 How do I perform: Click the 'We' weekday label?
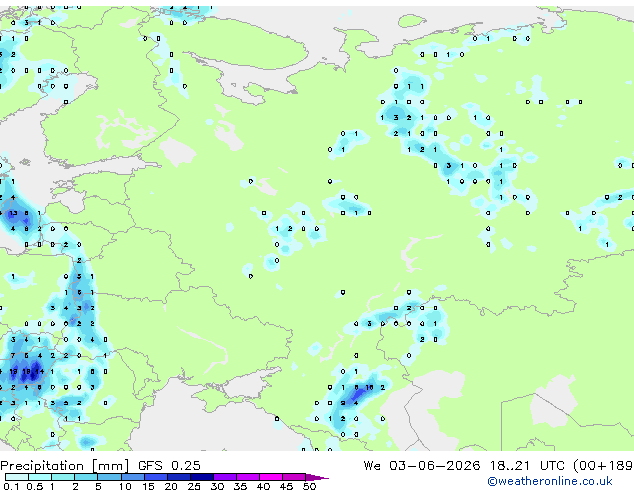[372, 466]
